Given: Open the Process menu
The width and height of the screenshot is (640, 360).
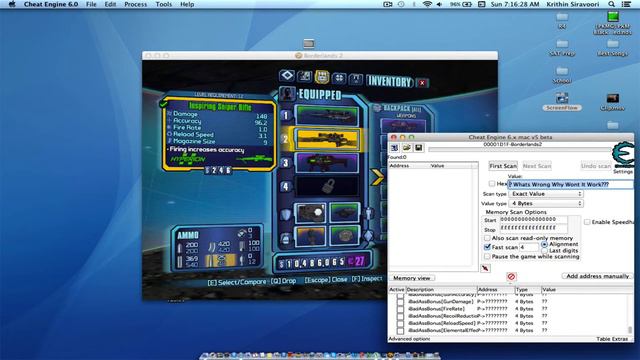Looking at the screenshot, I should 136,4.
